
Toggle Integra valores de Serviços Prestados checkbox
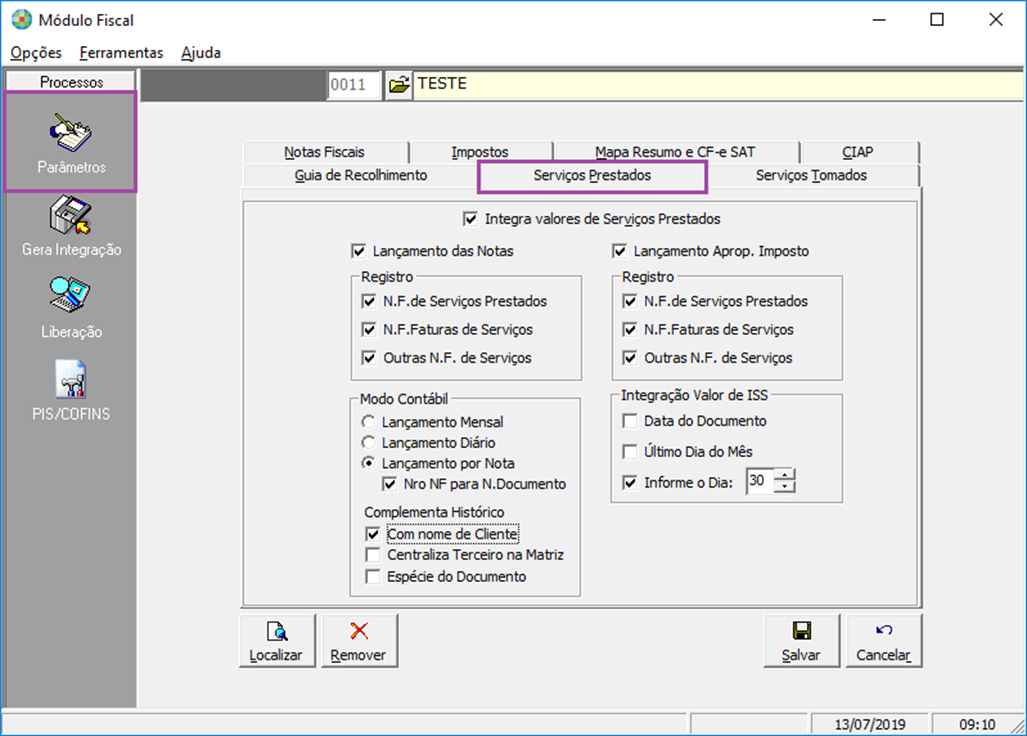point(470,219)
